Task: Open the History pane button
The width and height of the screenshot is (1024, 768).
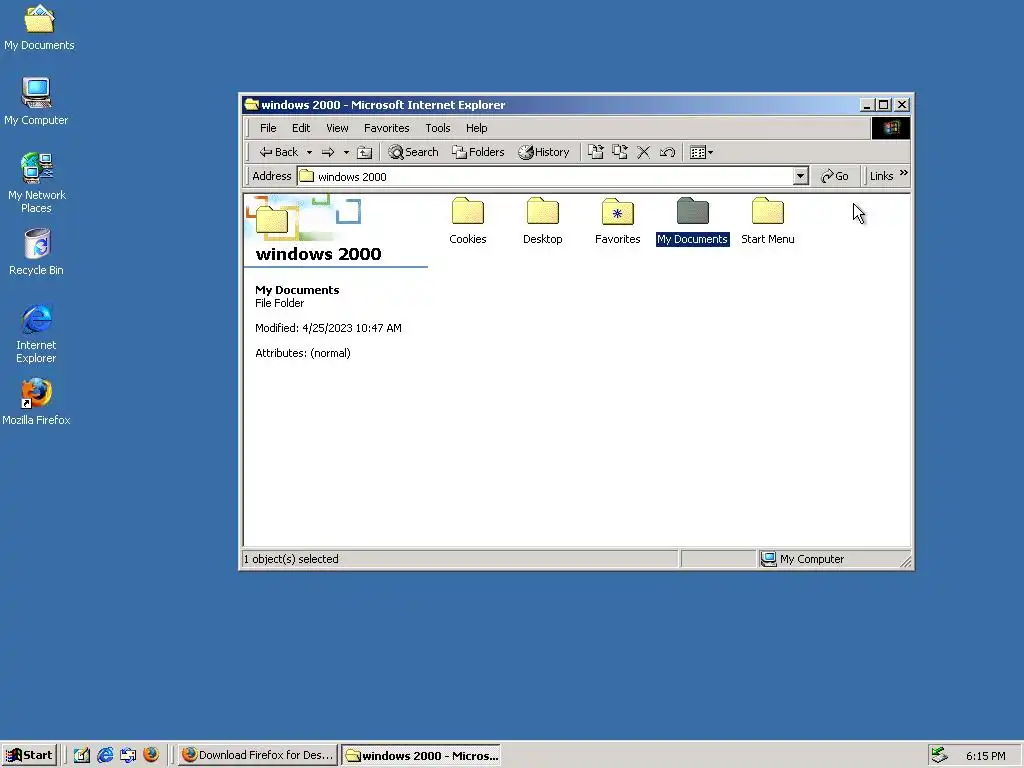Action: point(543,152)
